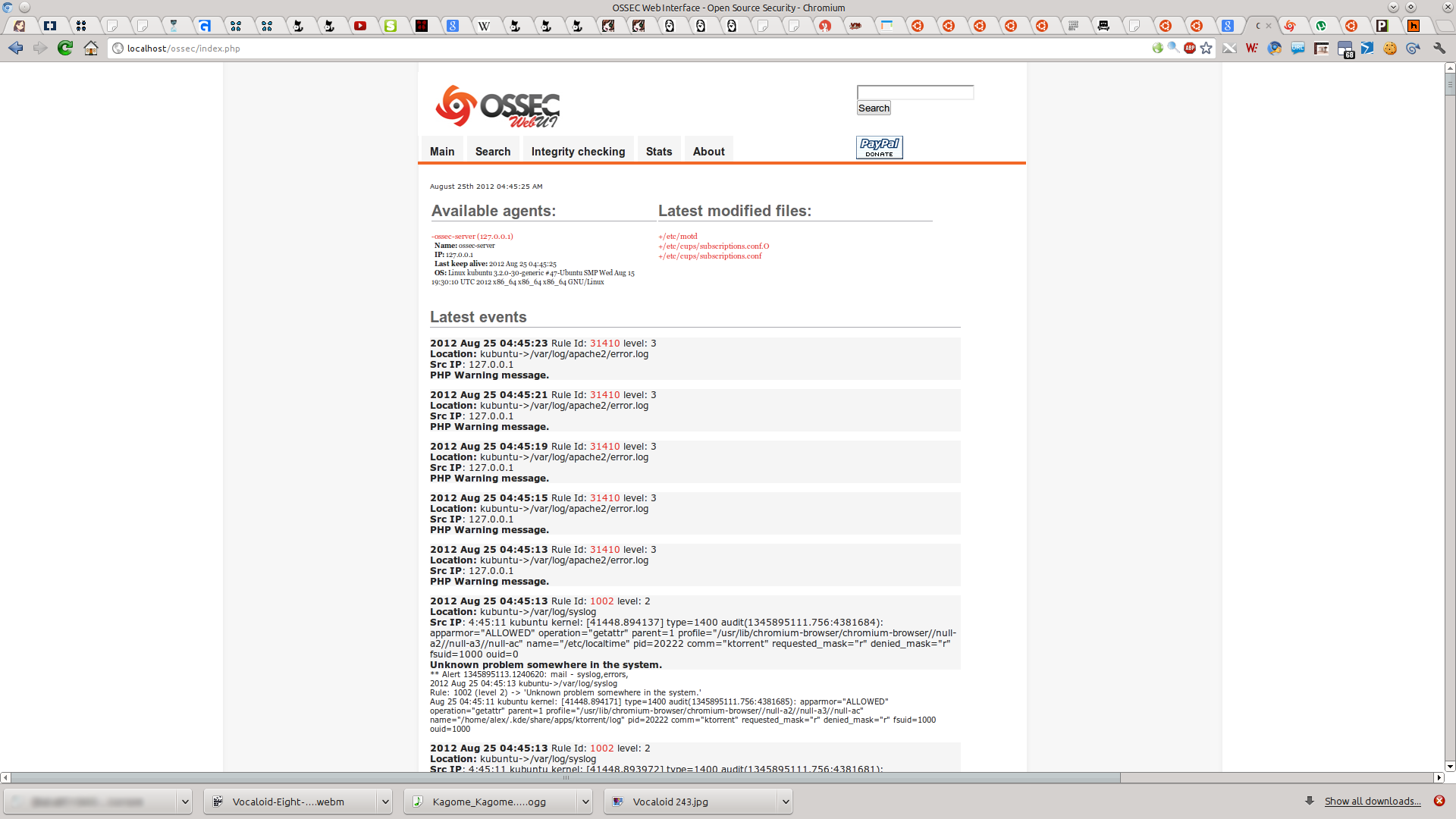Go to the home page icon
This screenshot has height=819, width=1456.
pyautogui.click(x=91, y=48)
